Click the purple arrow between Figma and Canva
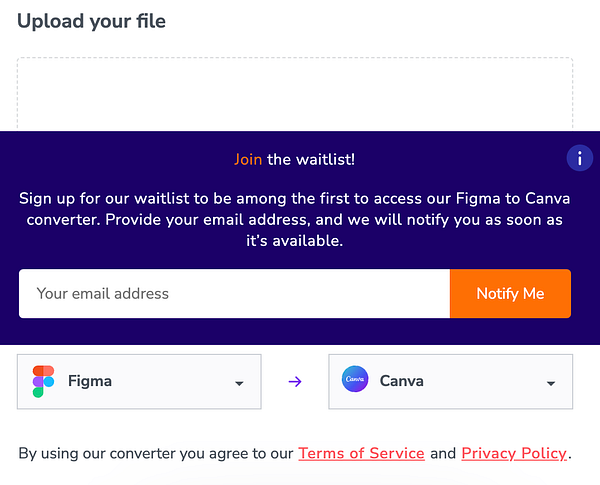The height and width of the screenshot is (485, 600). (x=295, y=381)
